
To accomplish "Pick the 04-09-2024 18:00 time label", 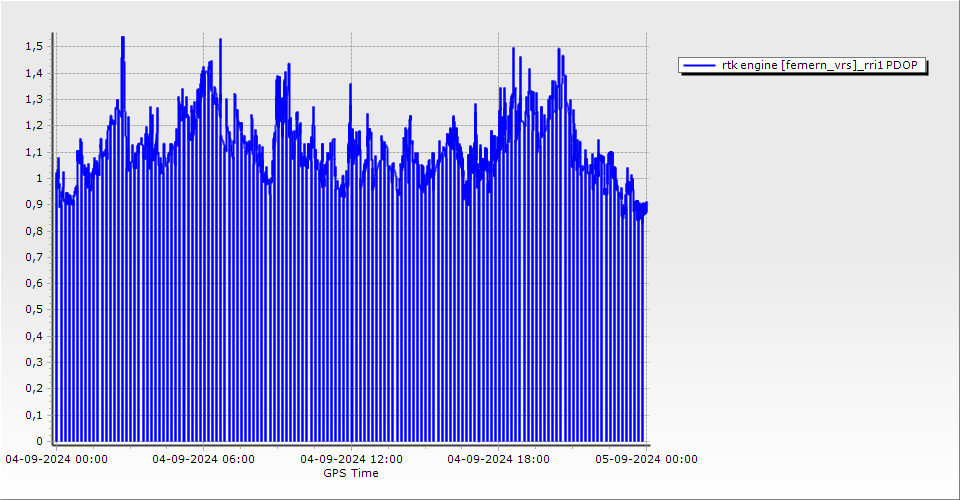I will tap(498, 459).
